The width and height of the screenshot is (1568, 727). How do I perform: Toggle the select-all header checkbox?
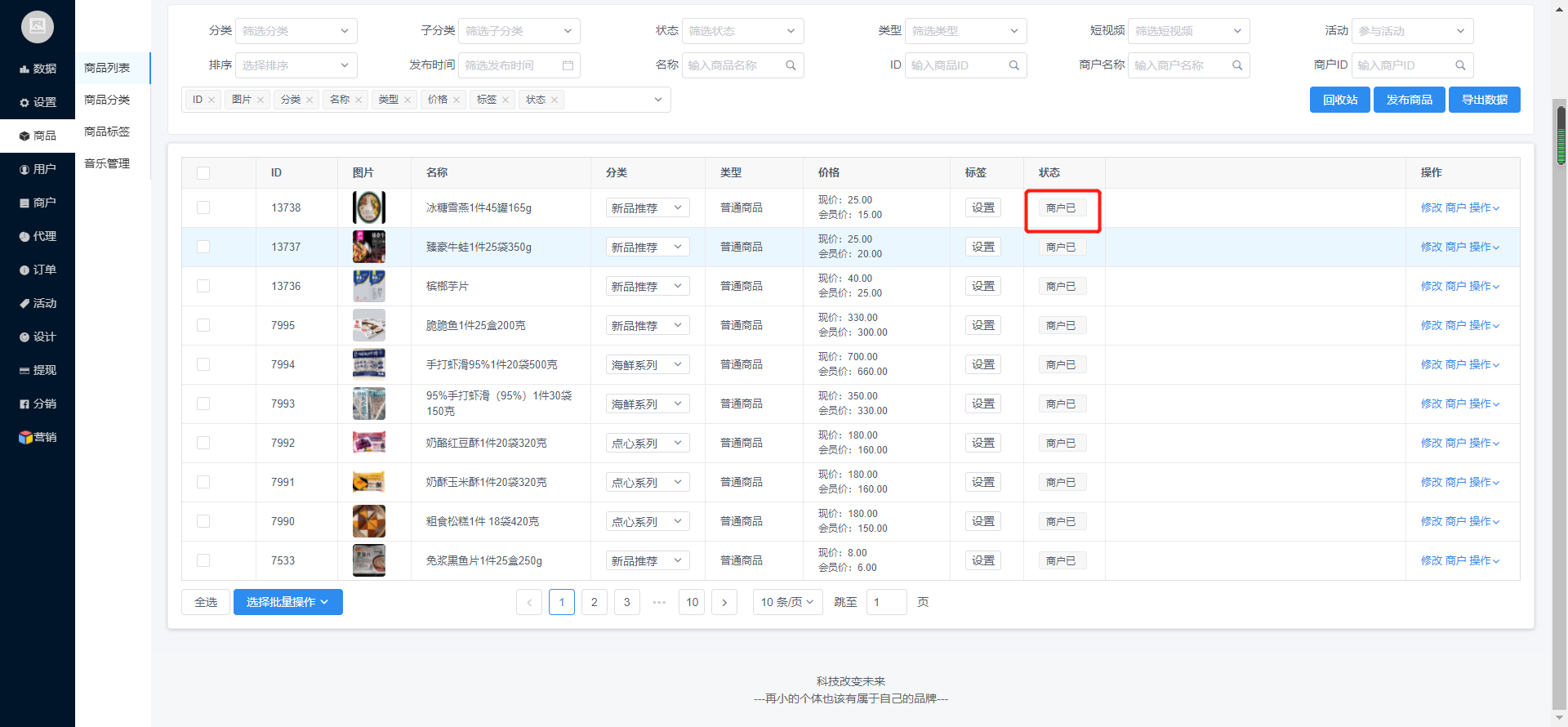pos(203,173)
